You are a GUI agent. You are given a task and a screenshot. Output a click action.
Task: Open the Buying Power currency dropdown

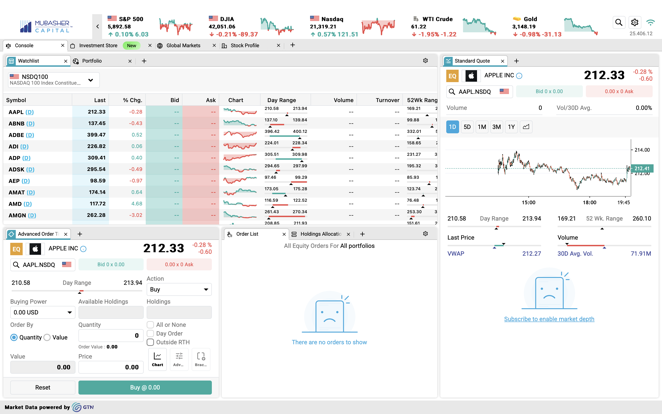tap(42, 312)
